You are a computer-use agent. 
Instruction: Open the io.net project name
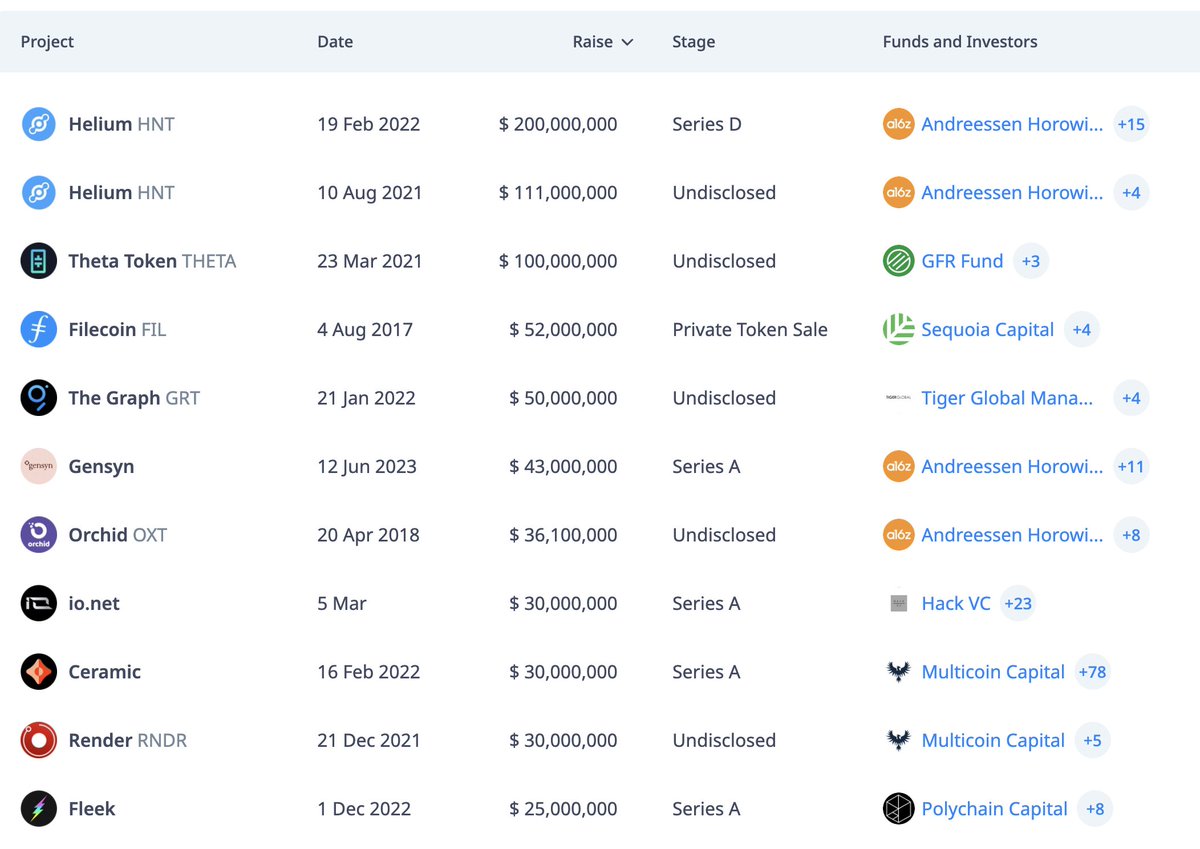[94, 604]
